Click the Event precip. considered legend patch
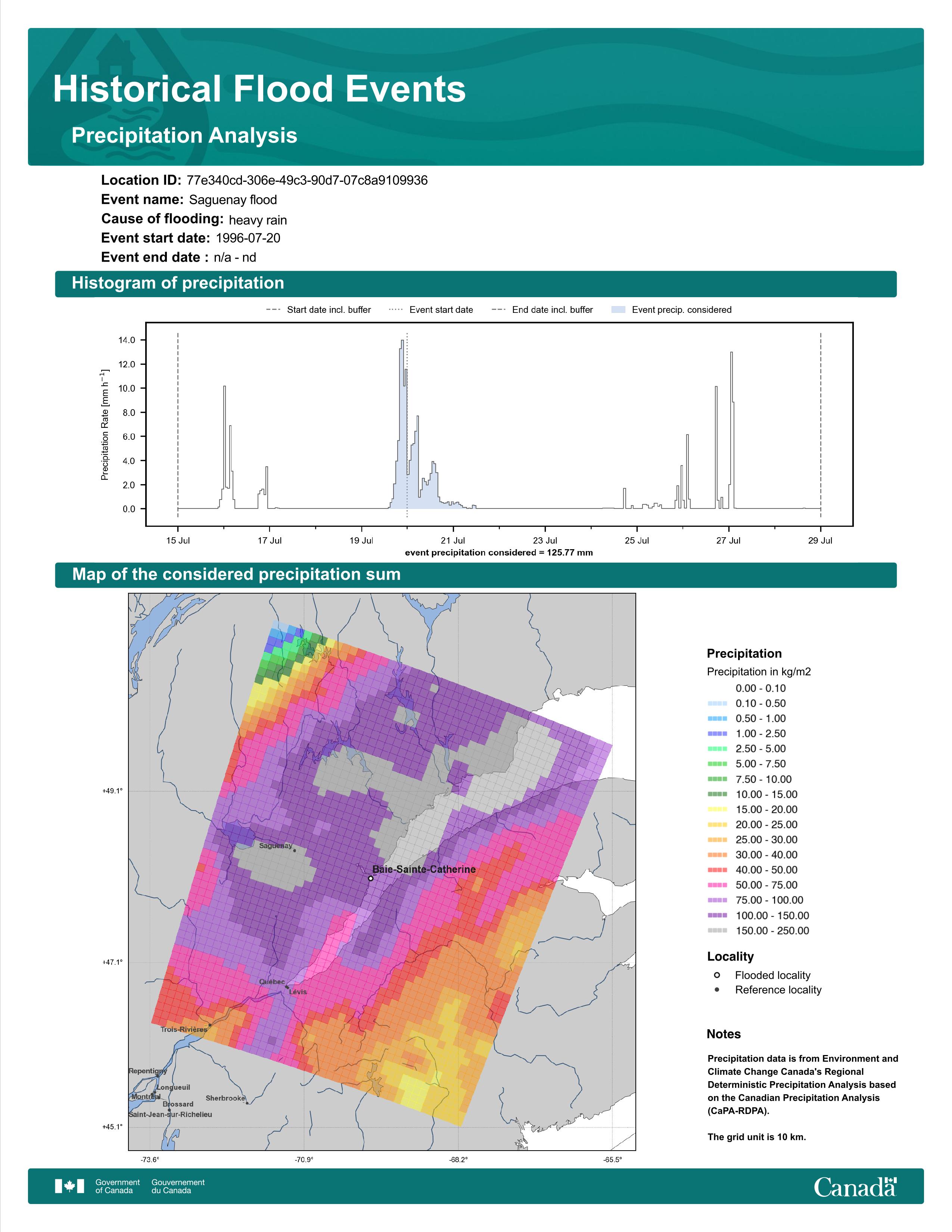 click(618, 310)
